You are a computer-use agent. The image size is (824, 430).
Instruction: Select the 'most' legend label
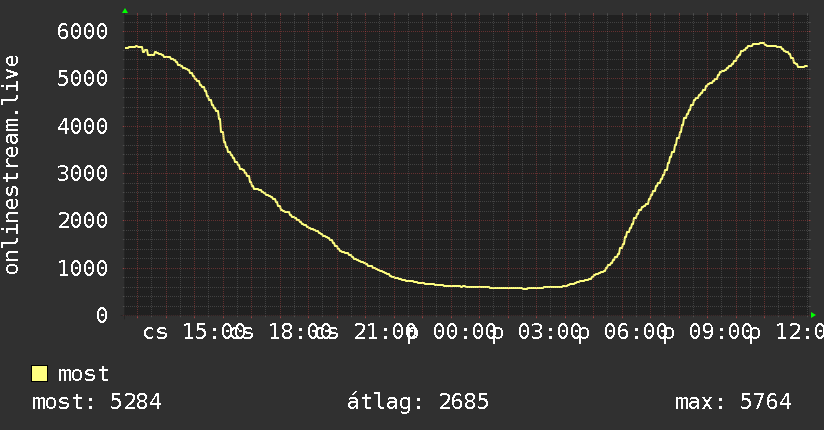[83, 374]
